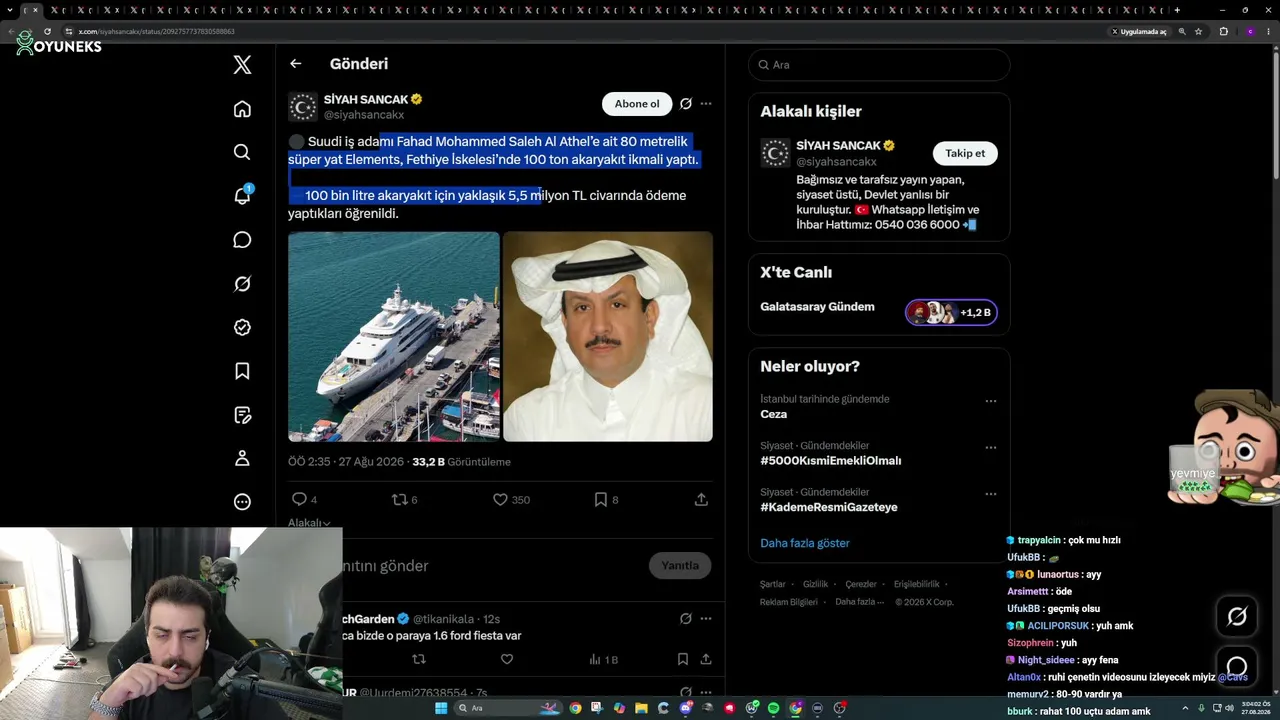Click Daha fazla göster link
The image size is (1280, 720).
(x=805, y=543)
